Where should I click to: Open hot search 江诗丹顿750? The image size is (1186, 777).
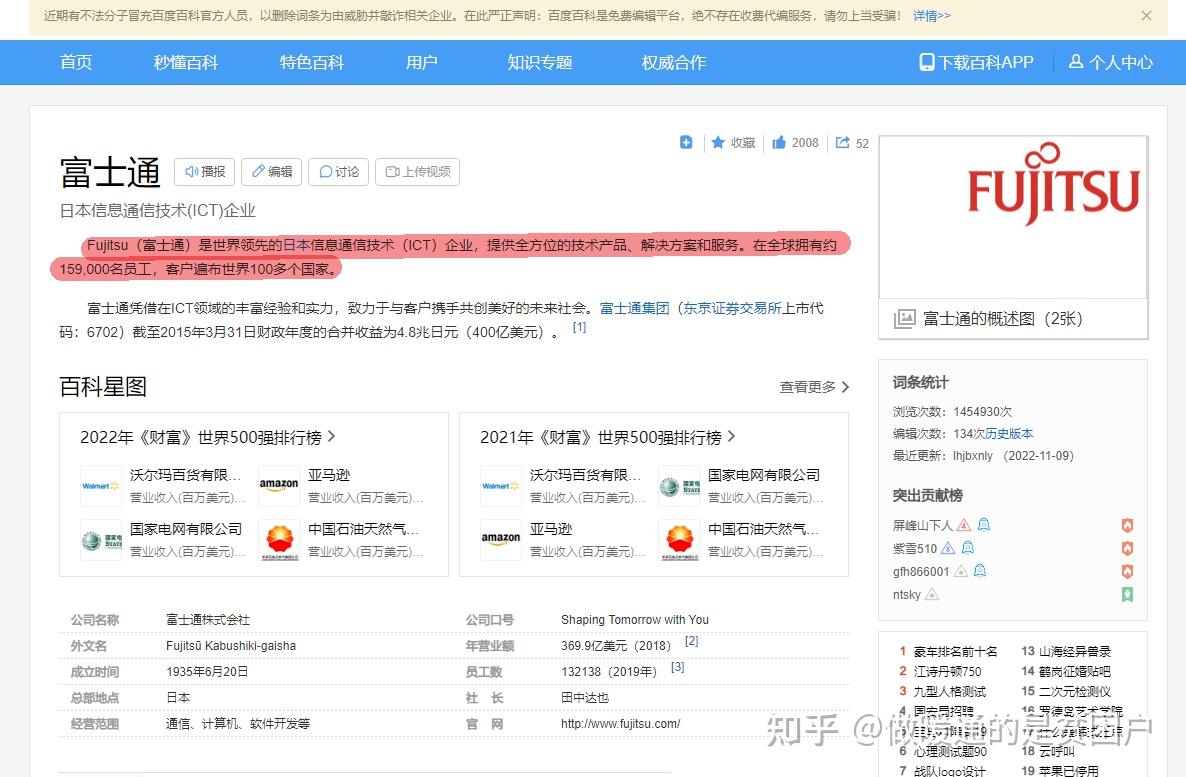point(947,672)
